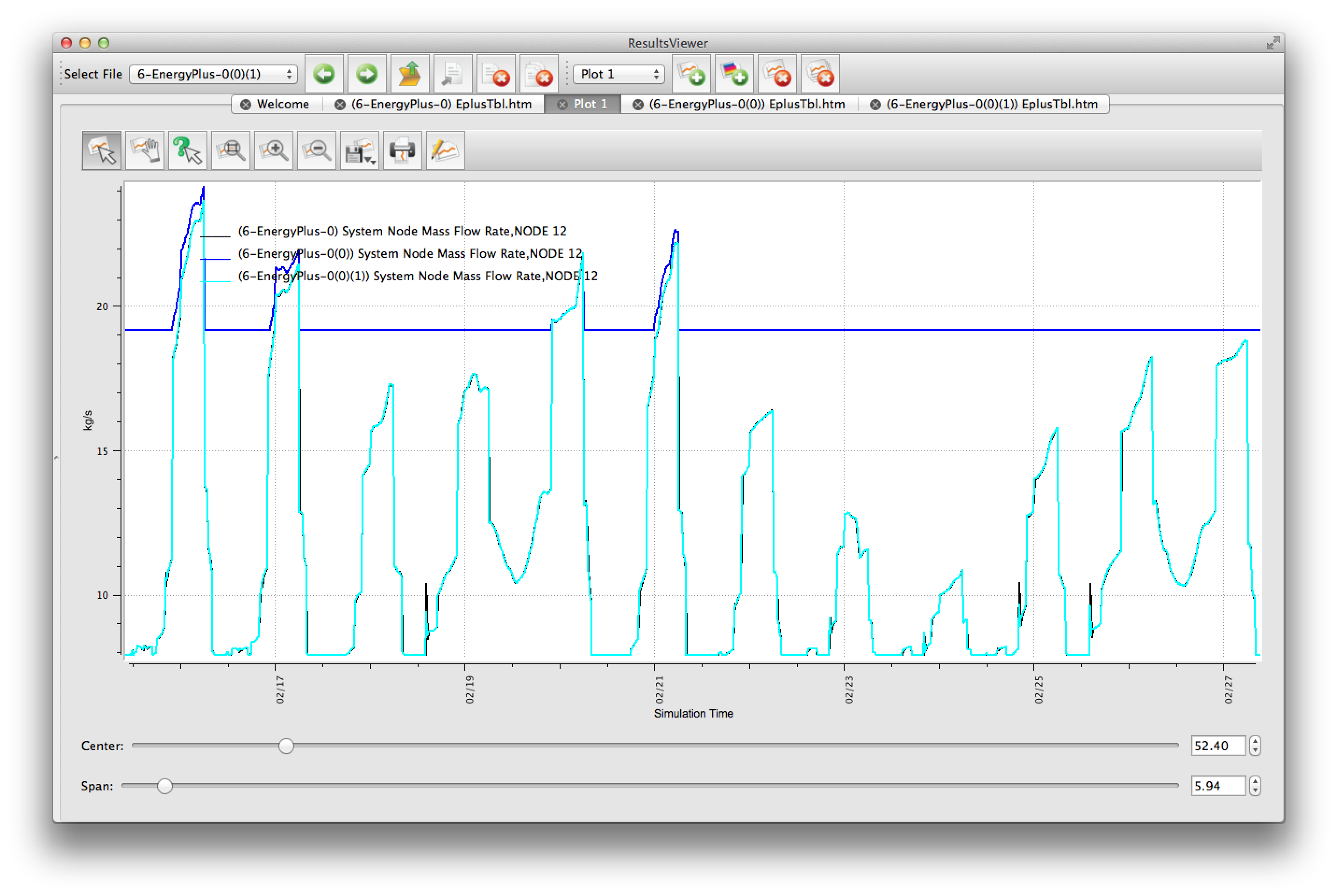This screenshot has height=896, width=1337.
Task: Close the (6-EnergyPlus-0) EplusTbl.htm tab
Action: coord(340,105)
